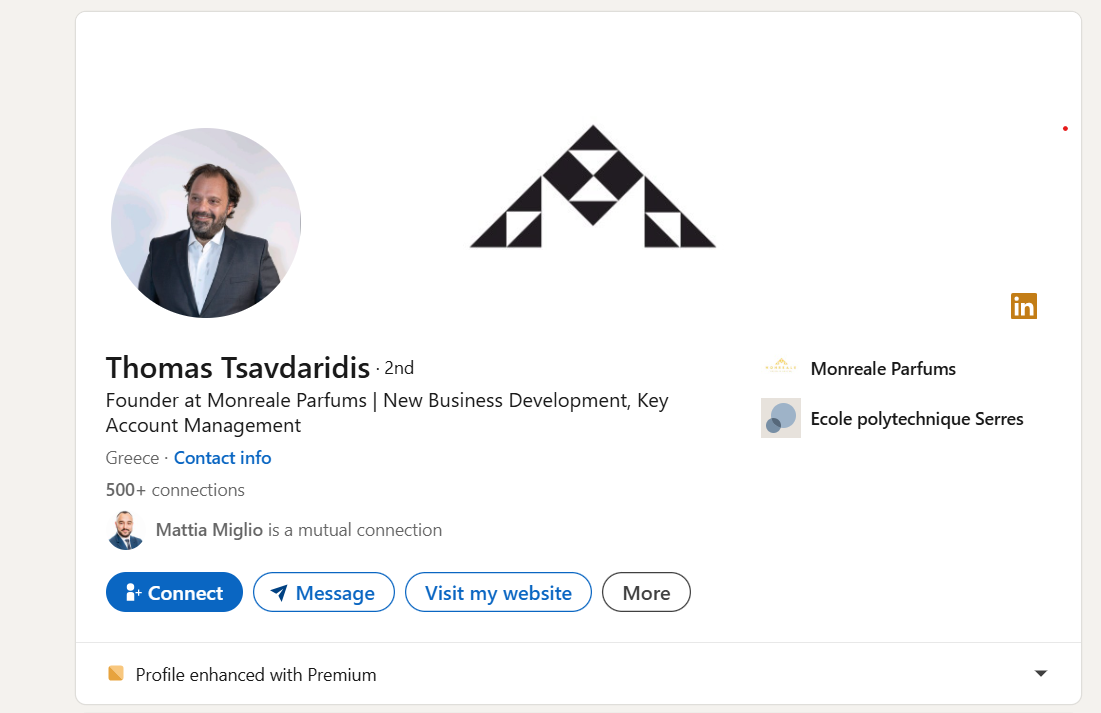The image size is (1101, 713).
Task: Open Mattia Miglio's small avatar
Action: pos(126,530)
